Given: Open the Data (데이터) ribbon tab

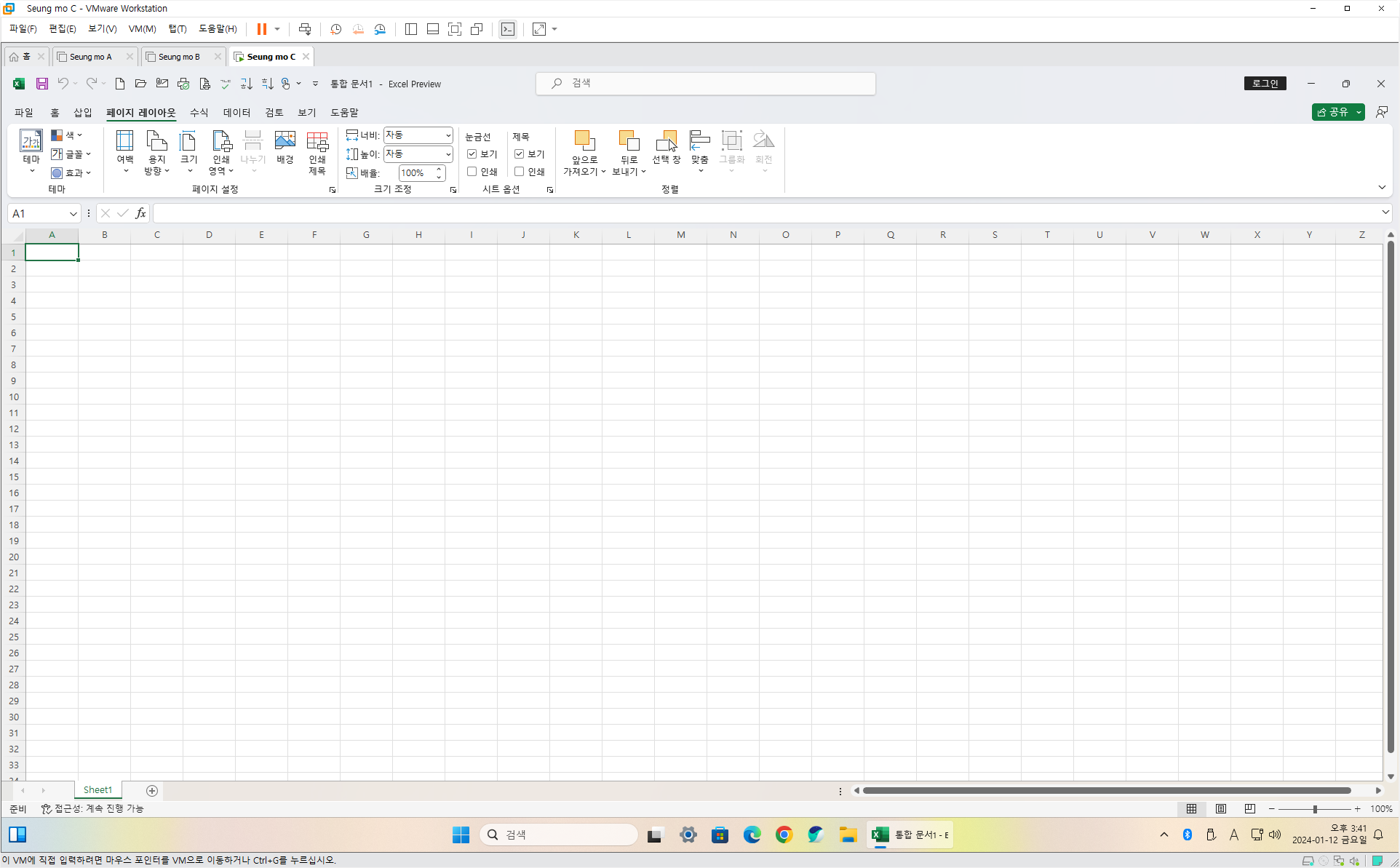Looking at the screenshot, I should [x=236, y=113].
